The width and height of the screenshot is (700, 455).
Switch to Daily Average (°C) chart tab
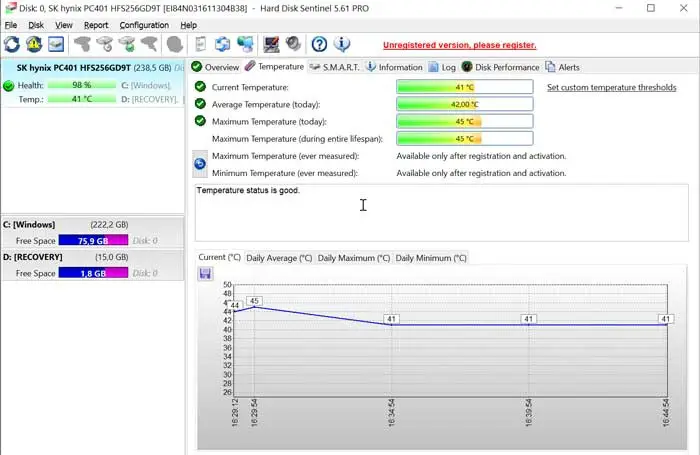click(x=279, y=258)
